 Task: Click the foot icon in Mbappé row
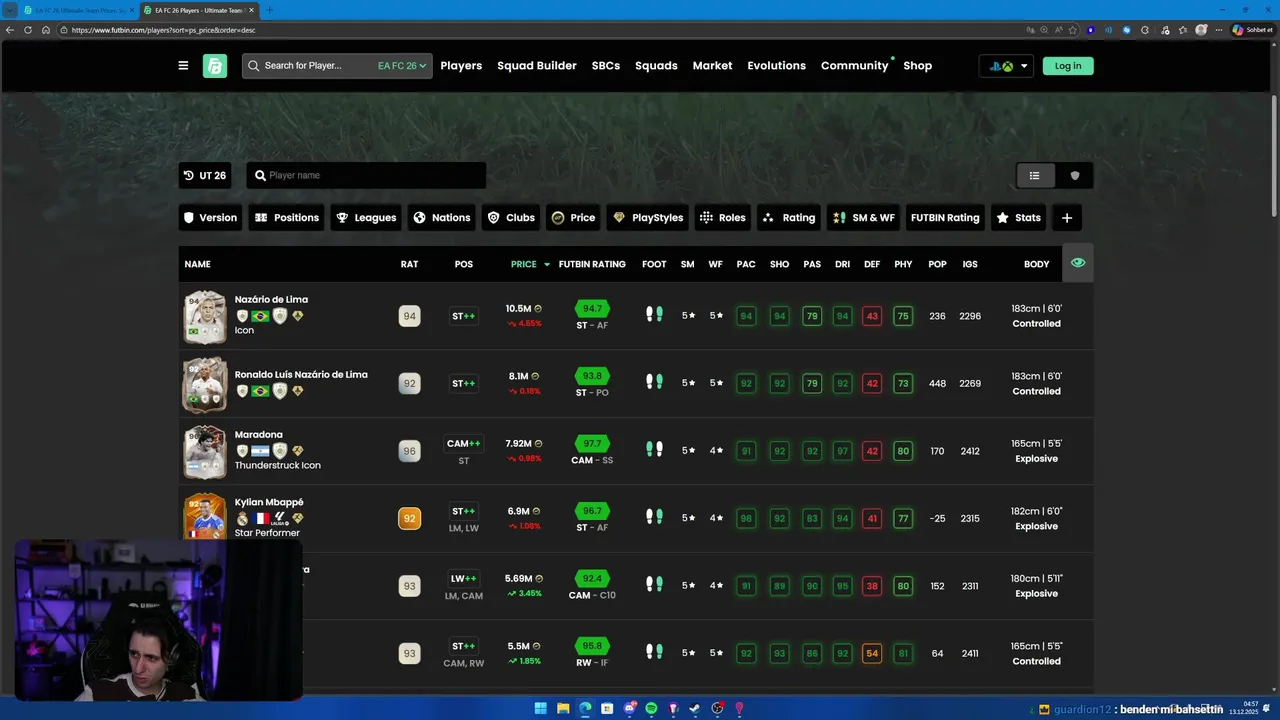click(x=654, y=517)
